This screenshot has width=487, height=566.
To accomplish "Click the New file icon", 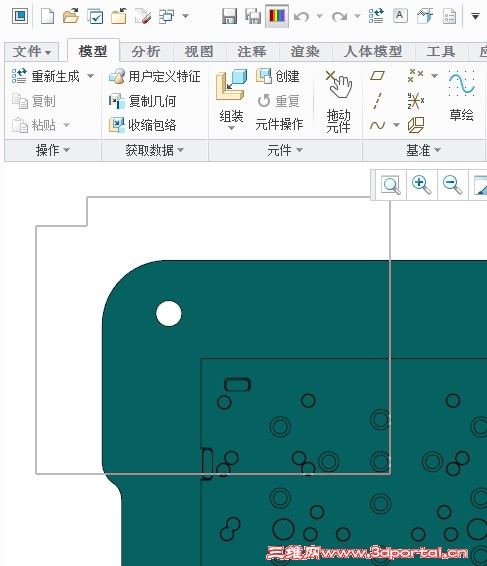I will (47, 16).
